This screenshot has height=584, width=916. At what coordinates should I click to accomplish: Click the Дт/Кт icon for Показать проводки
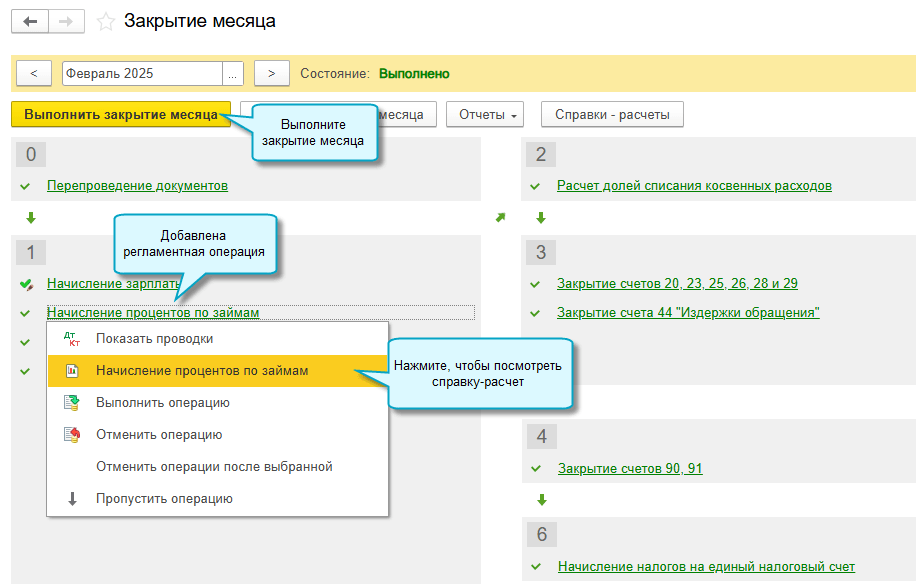(x=71, y=339)
